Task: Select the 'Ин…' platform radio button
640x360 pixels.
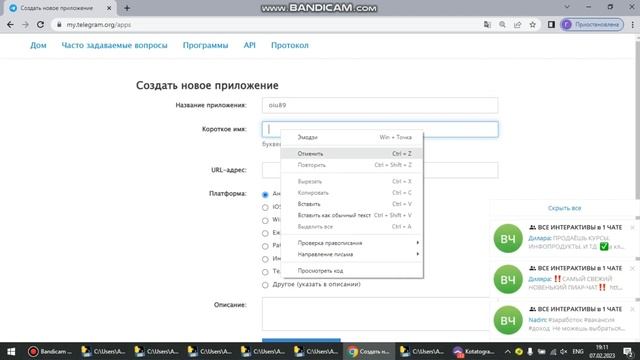Action: coord(265,259)
